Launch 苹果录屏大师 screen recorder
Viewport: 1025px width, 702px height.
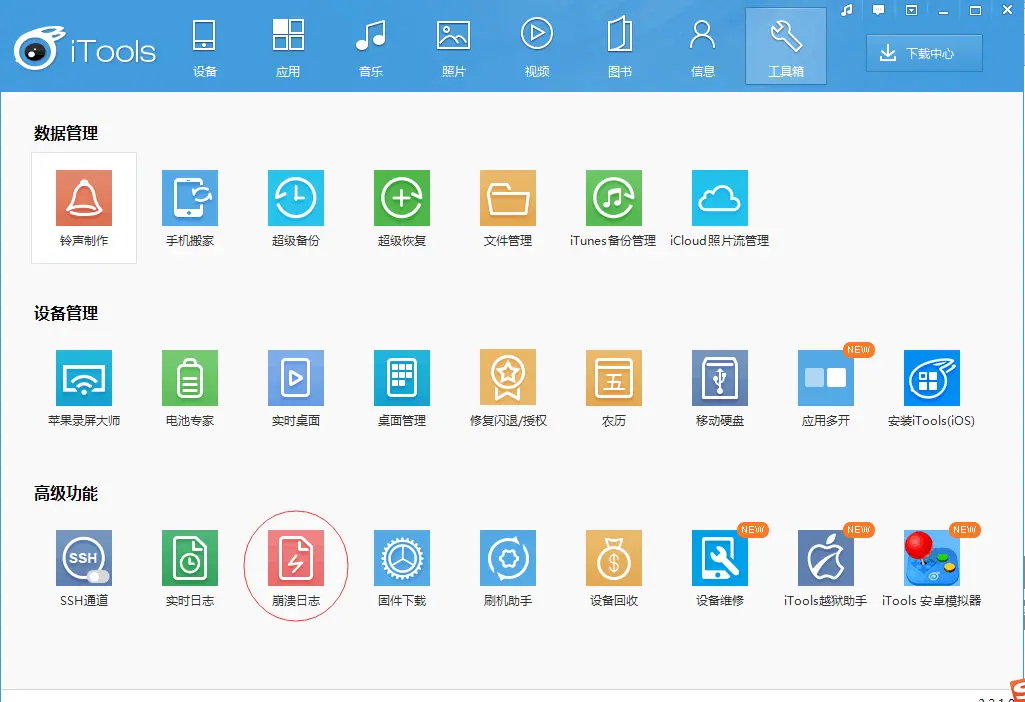pos(84,388)
